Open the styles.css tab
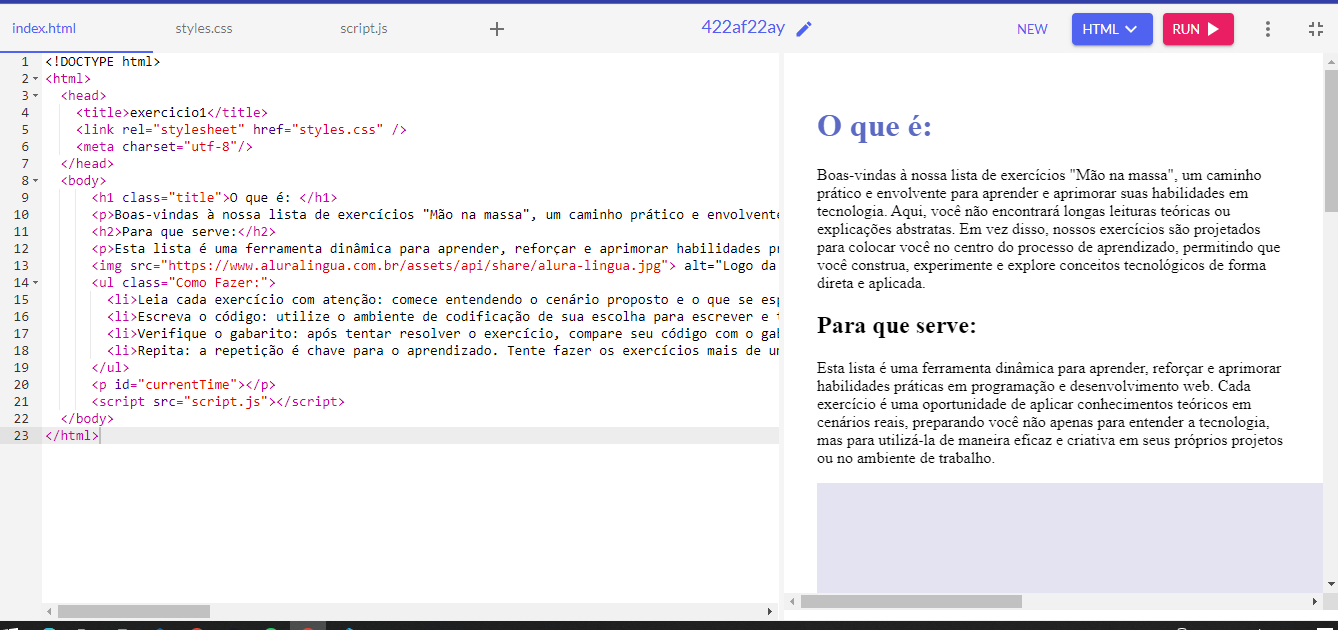 click(x=204, y=28)
